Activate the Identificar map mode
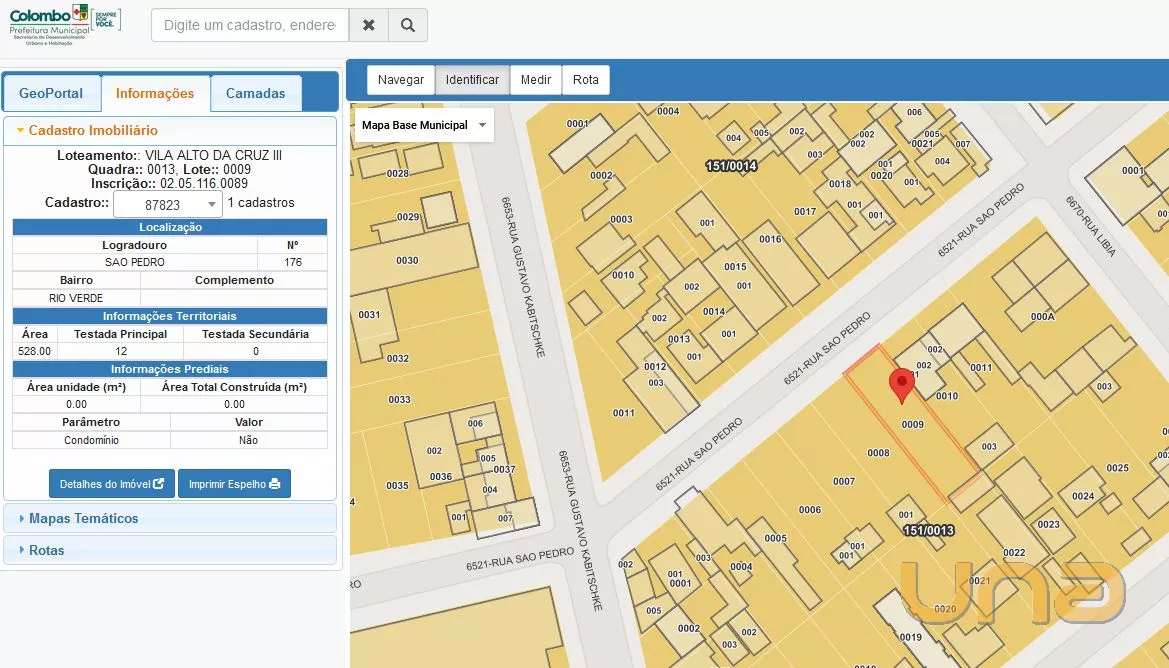The height and width of the screenshot is (668, 1169). (472, 80)
